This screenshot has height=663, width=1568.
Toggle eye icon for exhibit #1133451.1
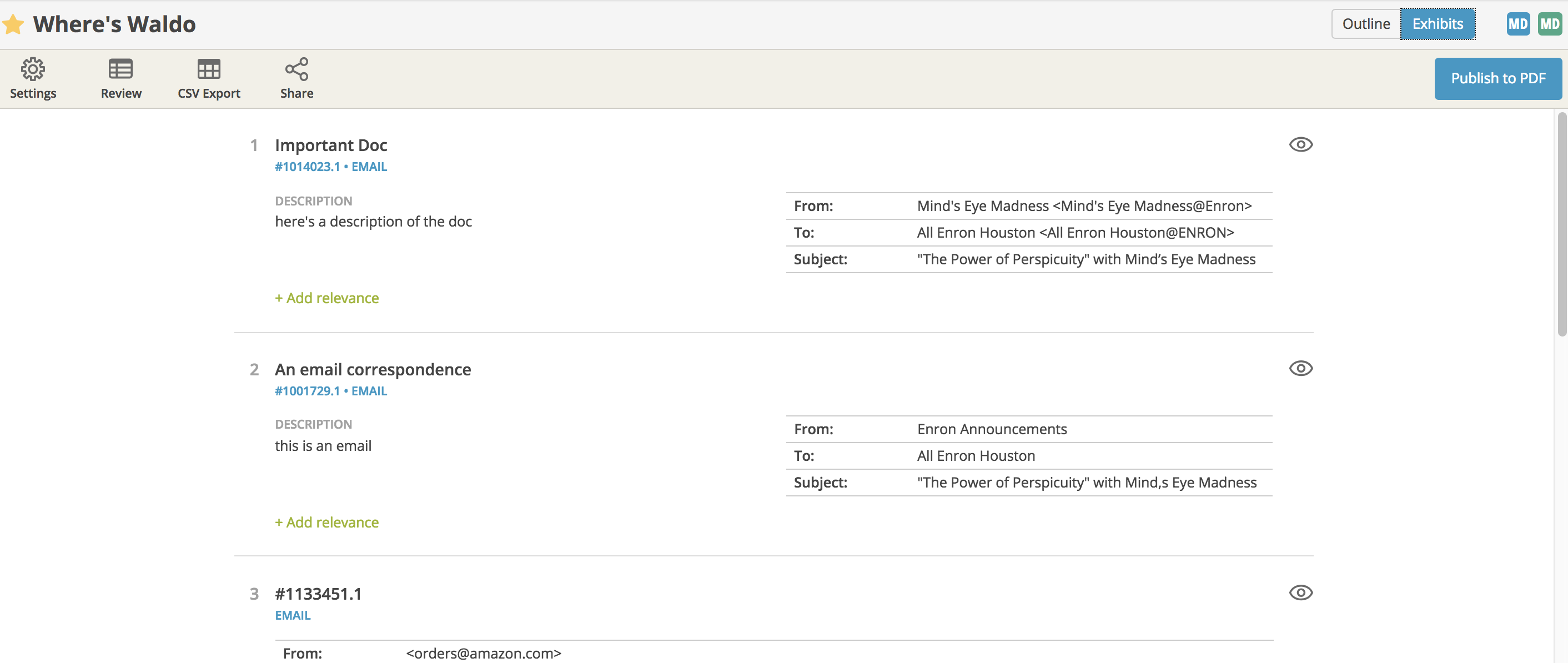[1301, 592]
